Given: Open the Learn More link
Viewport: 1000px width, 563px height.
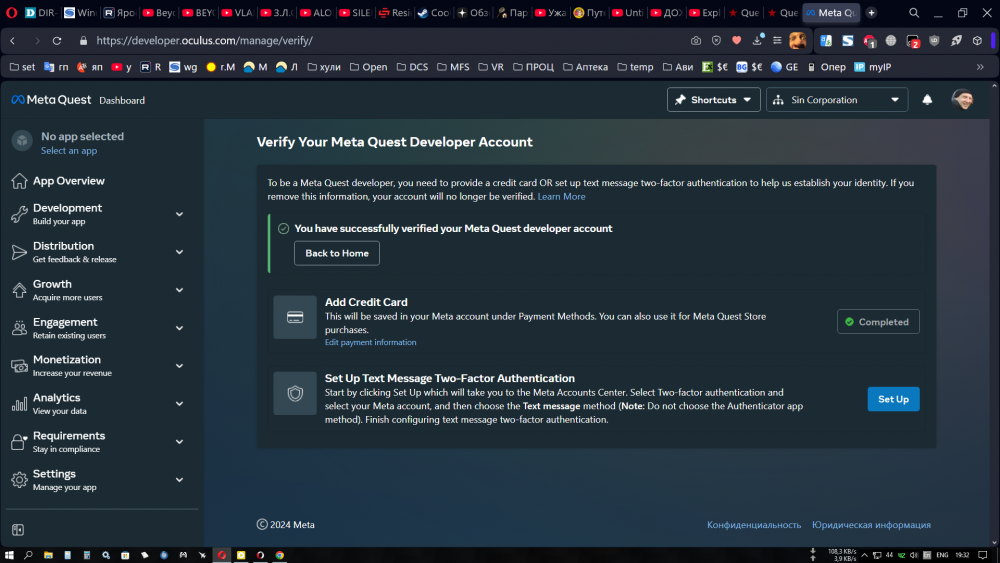Looking at the screenshot, I should coord(561,196).
